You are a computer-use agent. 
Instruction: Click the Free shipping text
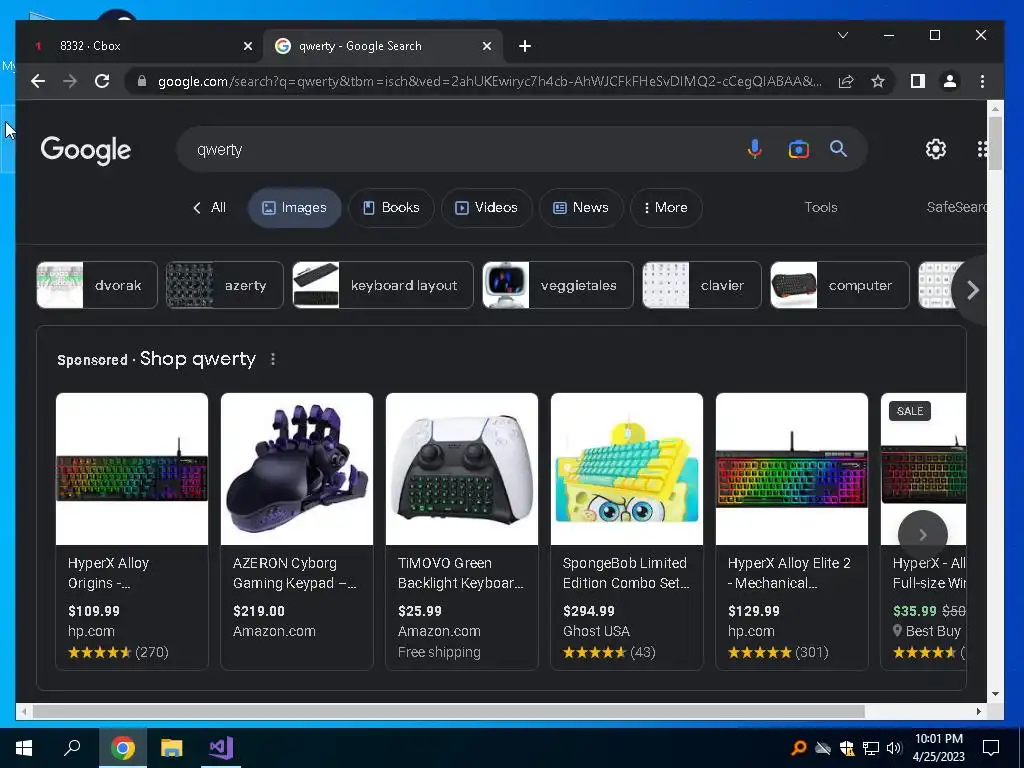click(x=439, y=652)
